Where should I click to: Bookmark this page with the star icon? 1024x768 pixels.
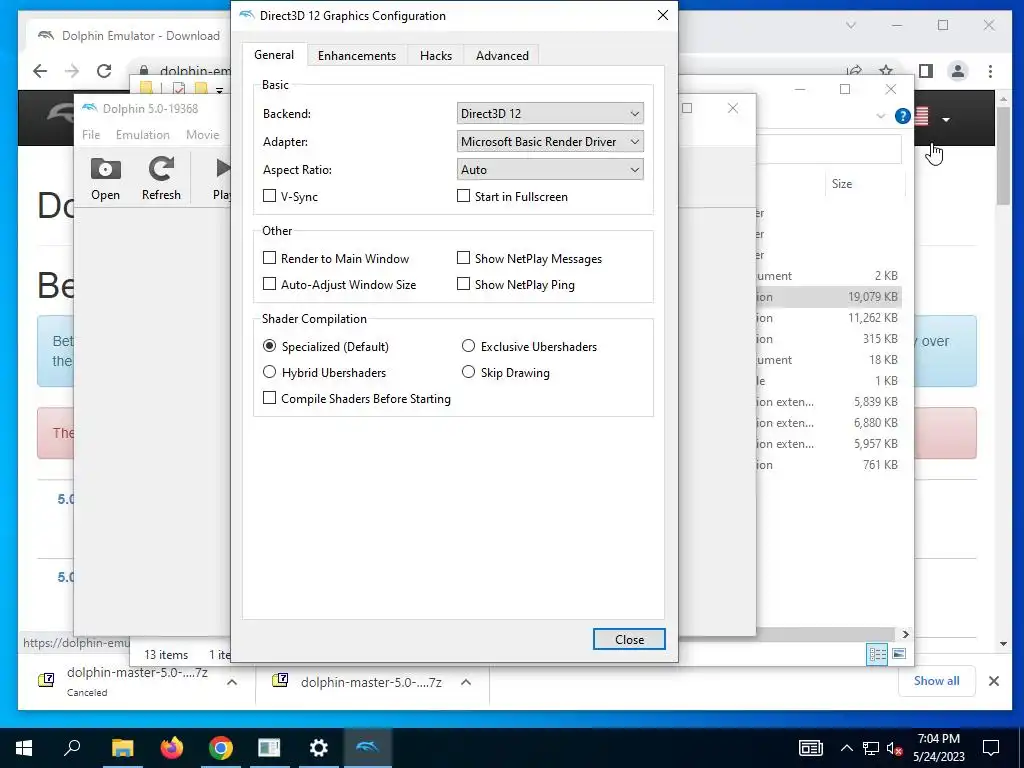click(886, 71)
